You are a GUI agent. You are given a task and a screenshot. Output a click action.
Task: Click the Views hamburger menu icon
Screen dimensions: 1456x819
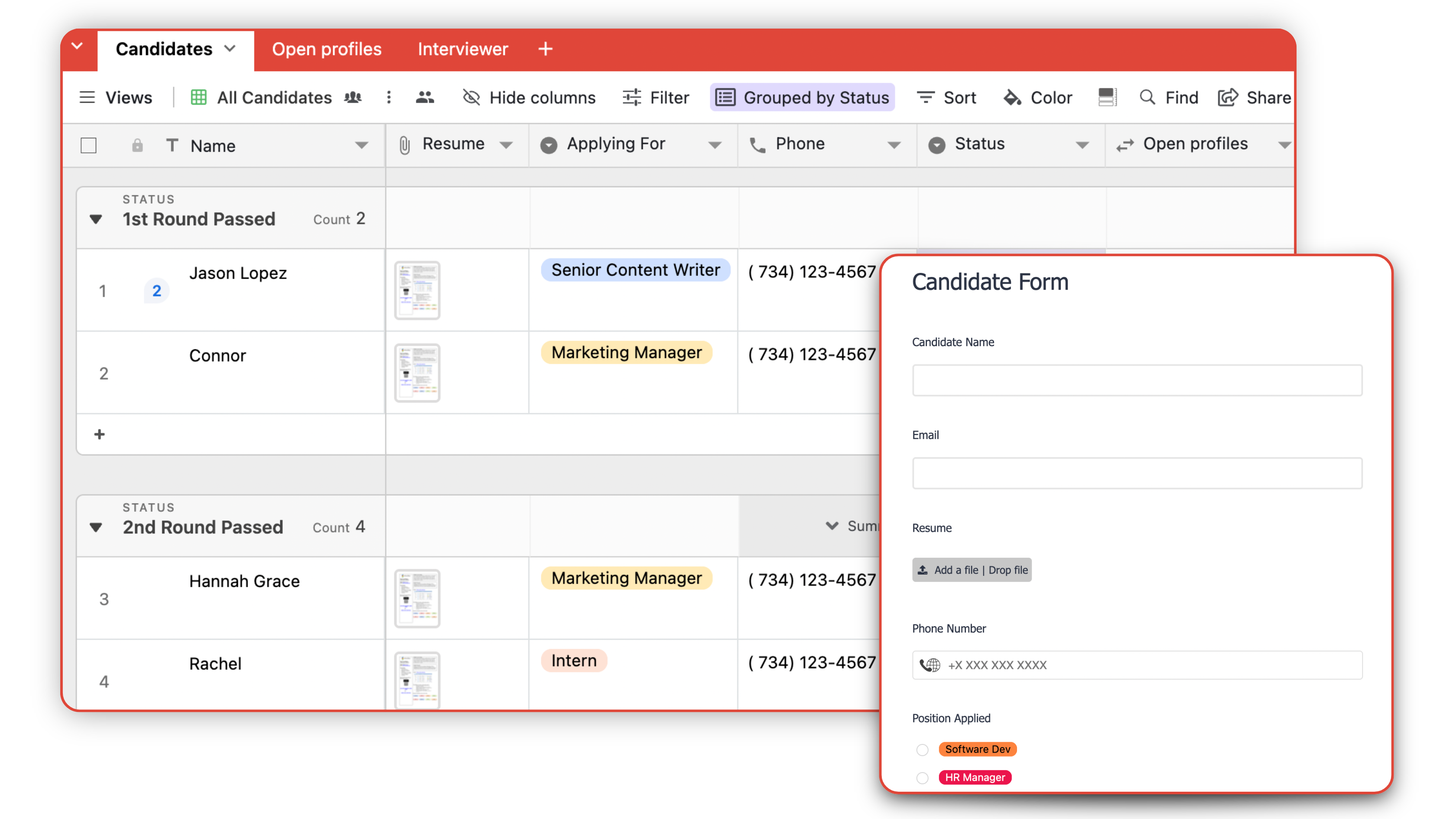[87, 97]
